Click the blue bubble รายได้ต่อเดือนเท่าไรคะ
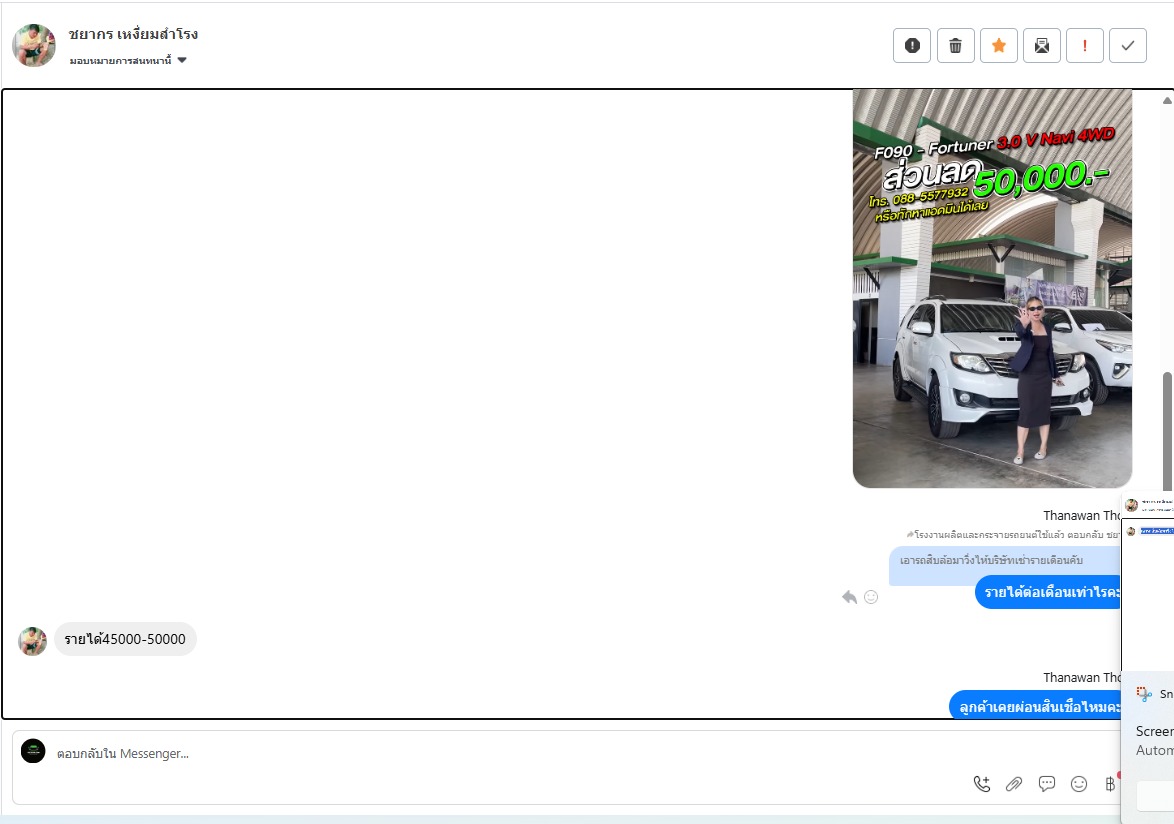This screenshot has width=1174, height=824. tap(1048, 592)
